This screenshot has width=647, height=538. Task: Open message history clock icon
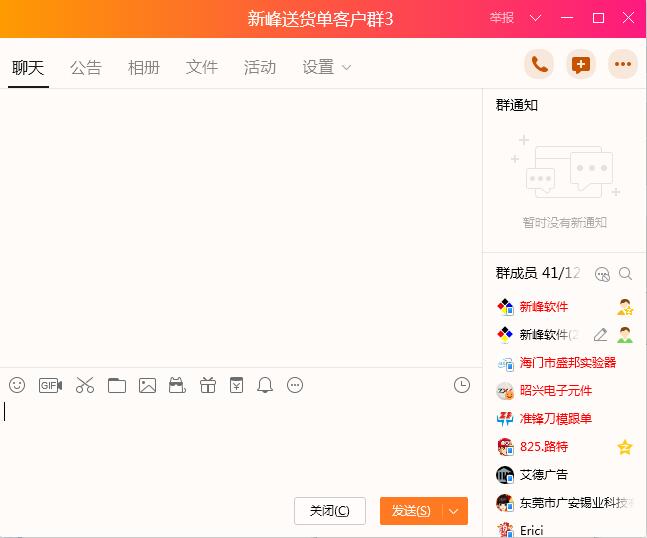(x=462, y=385)
